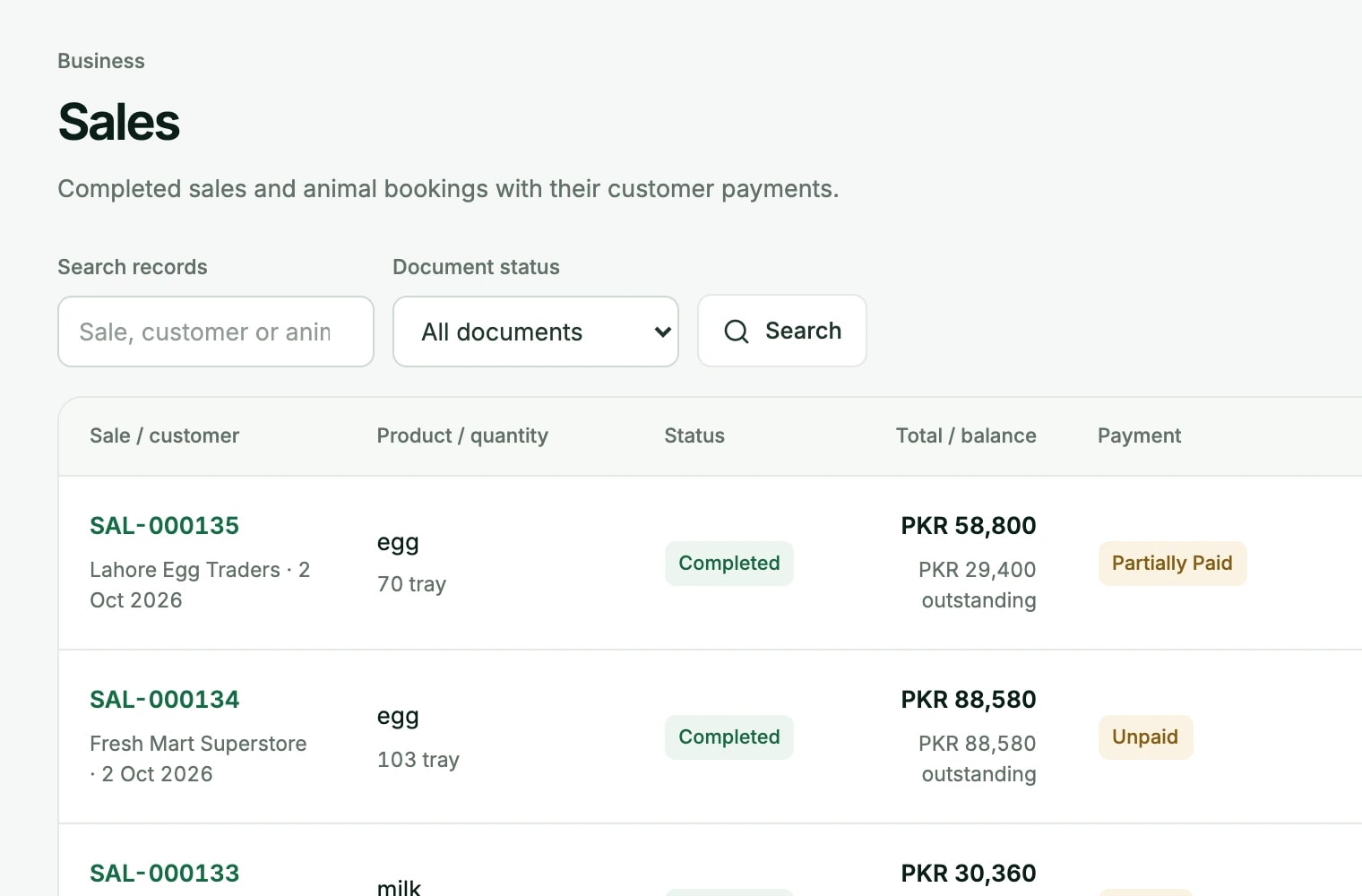Click PKR 29,400 outstanding balance

pos(978,585)
